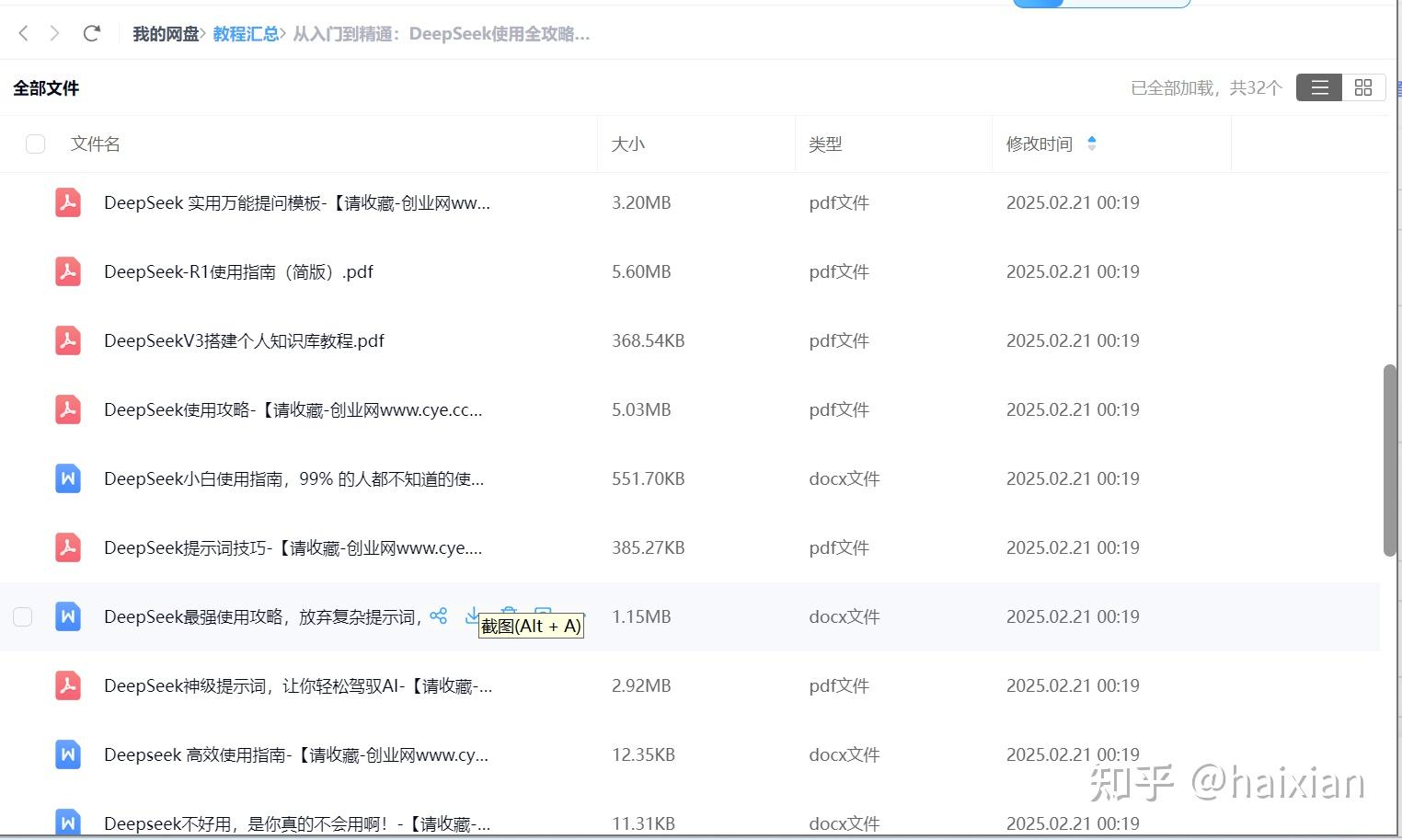Open the DeepSeek提示词技巧 file
Viewport: 1402px width, 840px height.
click(x=293, y=547)
